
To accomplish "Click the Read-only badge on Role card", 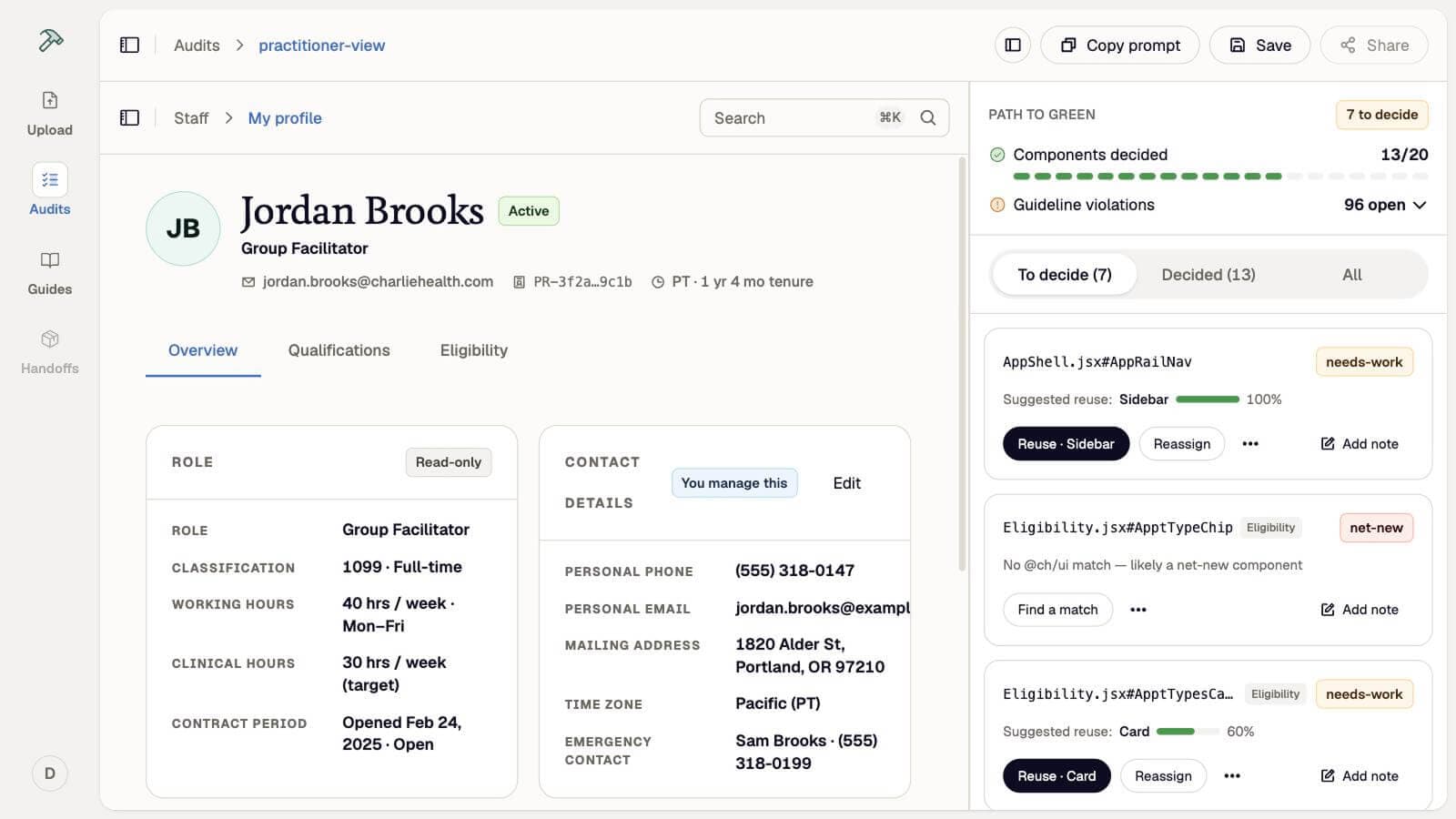I will tap(449, 462).
